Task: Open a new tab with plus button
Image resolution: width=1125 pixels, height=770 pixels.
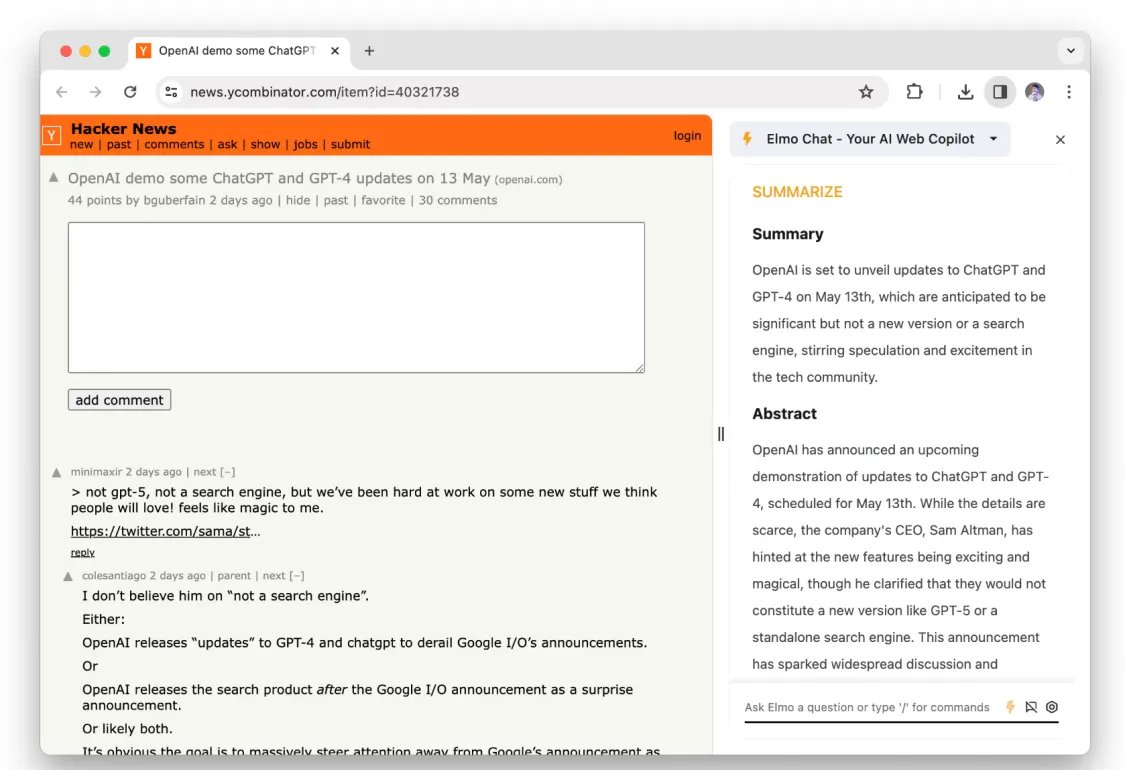Action: pos(369,51)
